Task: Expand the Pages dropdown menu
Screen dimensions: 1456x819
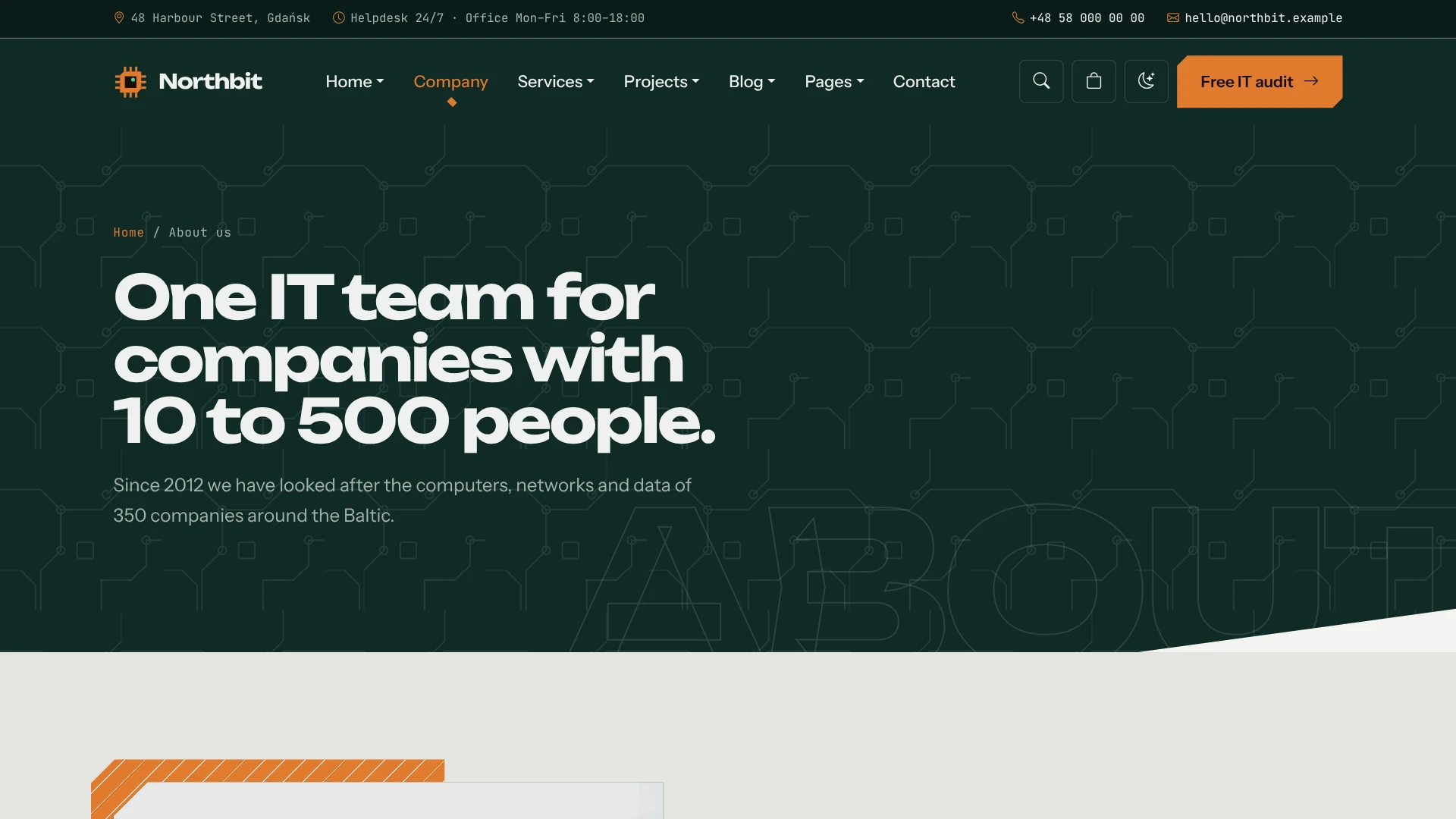Action: point(834,81)
